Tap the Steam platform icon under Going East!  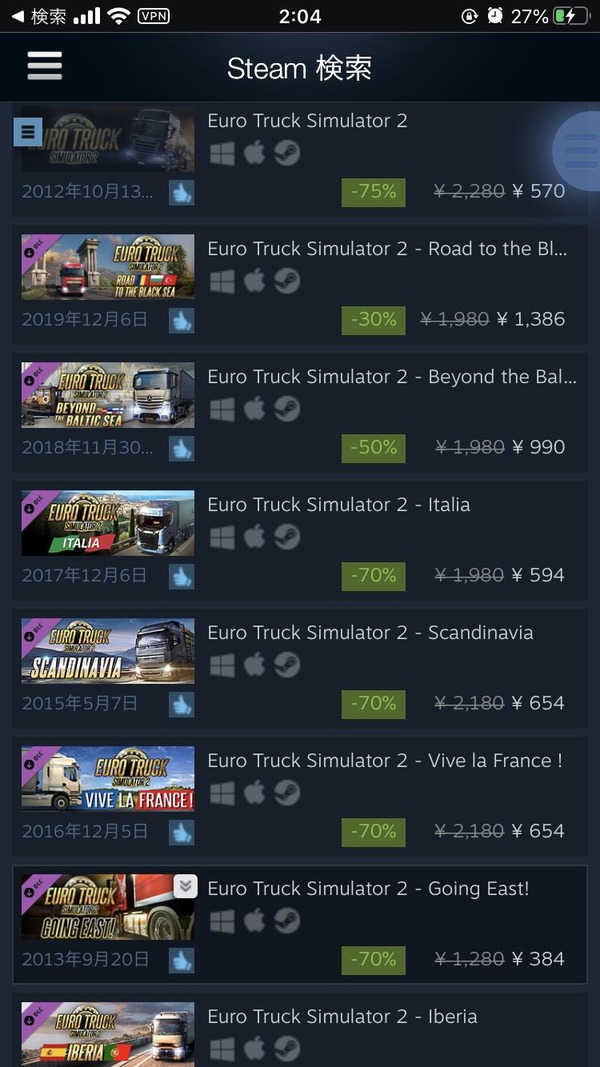pyautogui.click(x=287, y=921)
